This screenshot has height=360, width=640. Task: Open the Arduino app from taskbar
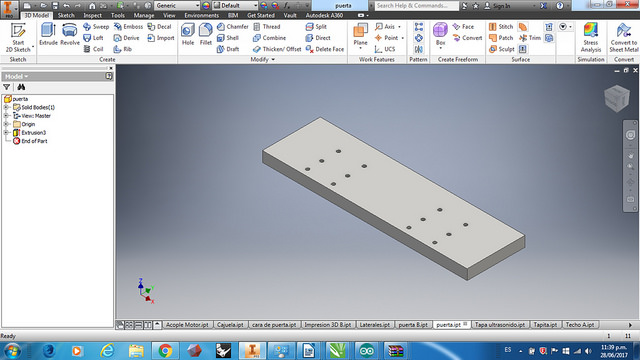coord(366,351)
